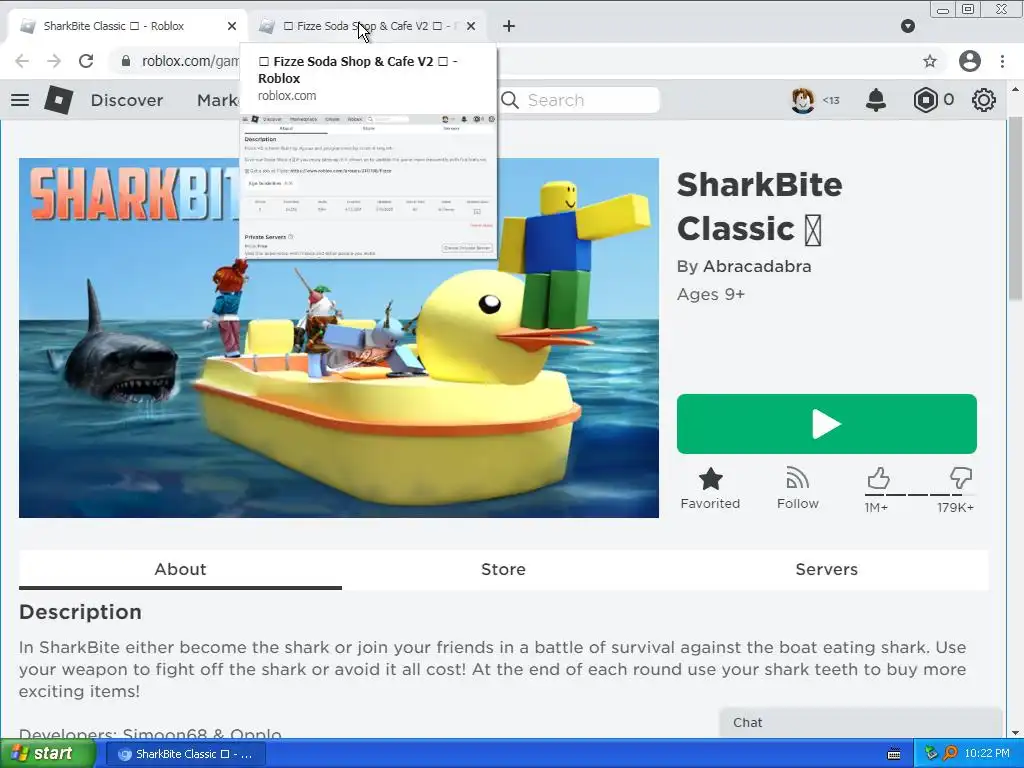The width and height of the screenshot is (1024, 768).
Task: Open the Discover page
Action: [x=127, y=100]
